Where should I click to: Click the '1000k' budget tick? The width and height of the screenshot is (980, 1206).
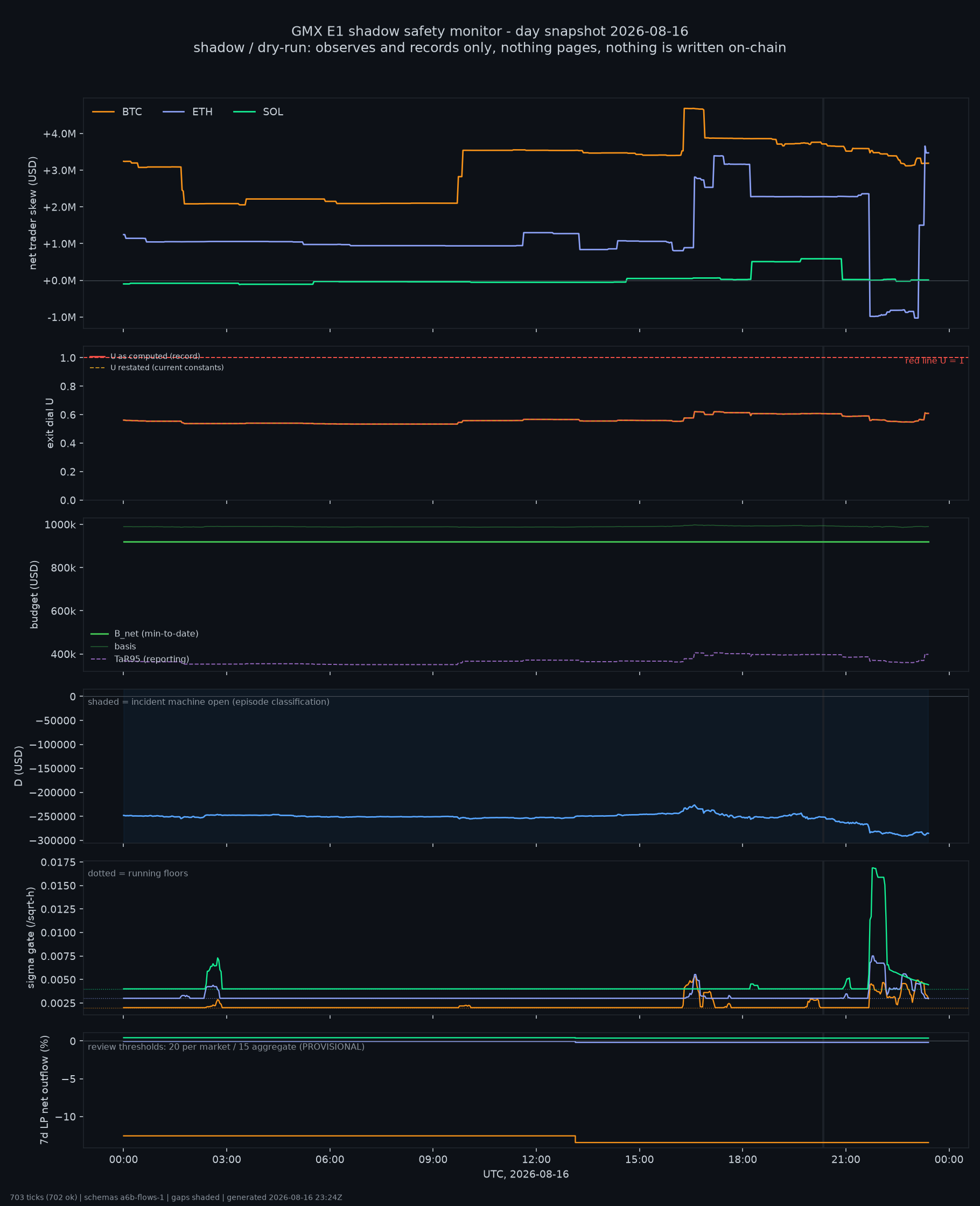[x=60, y=525]
